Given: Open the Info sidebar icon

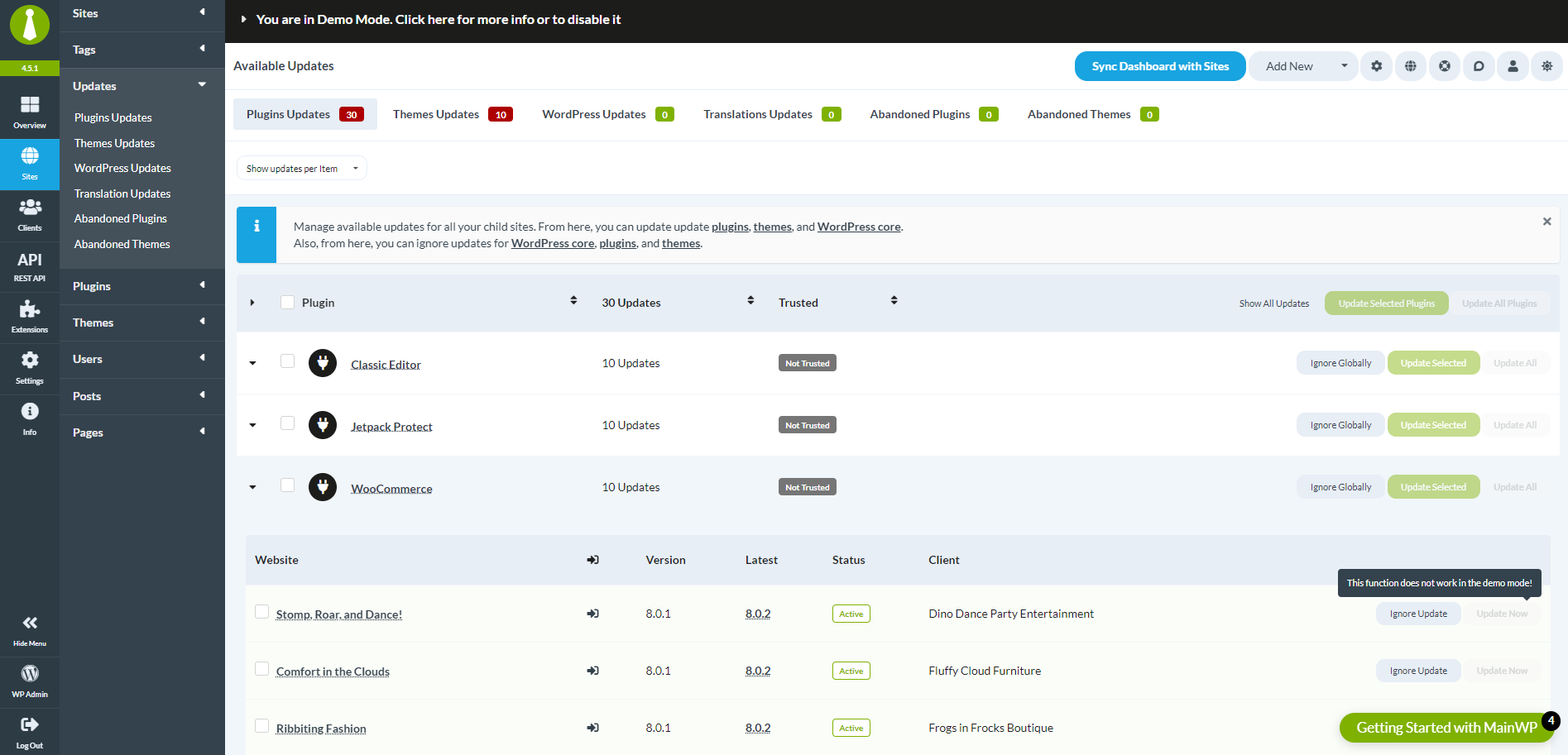Looking at the screenshot, I should (30, 420).
